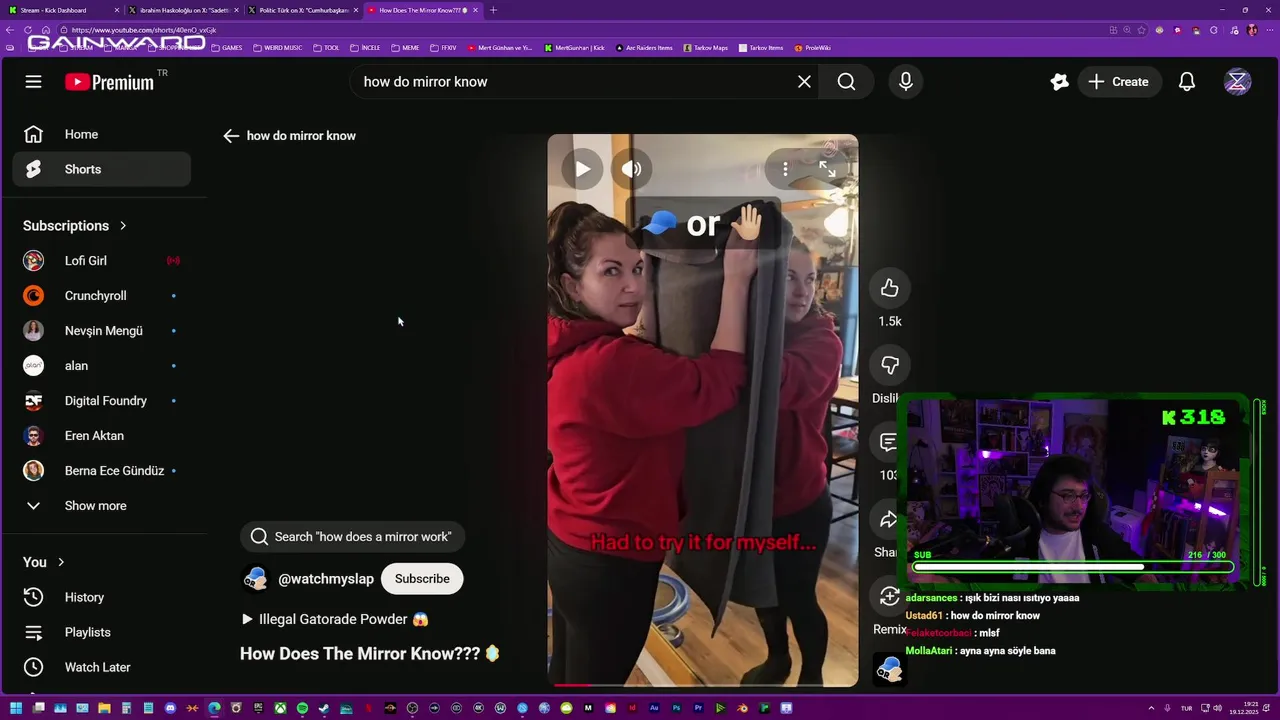Open History in sidebar
This screenshot has width=1280, height=720.
(101, 597)
